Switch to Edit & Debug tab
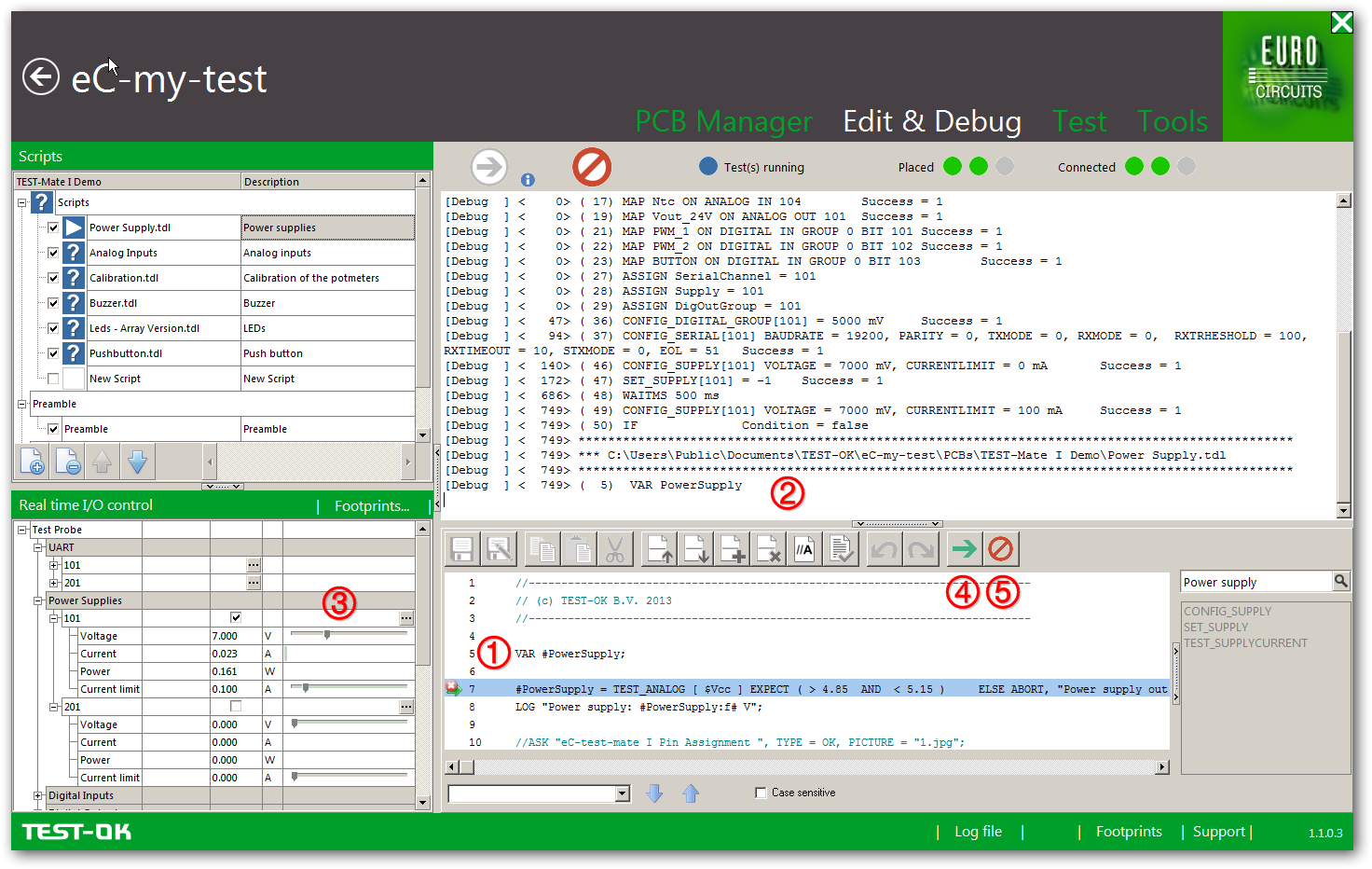This screenshot has height=869, width=1372. [932, 121]
